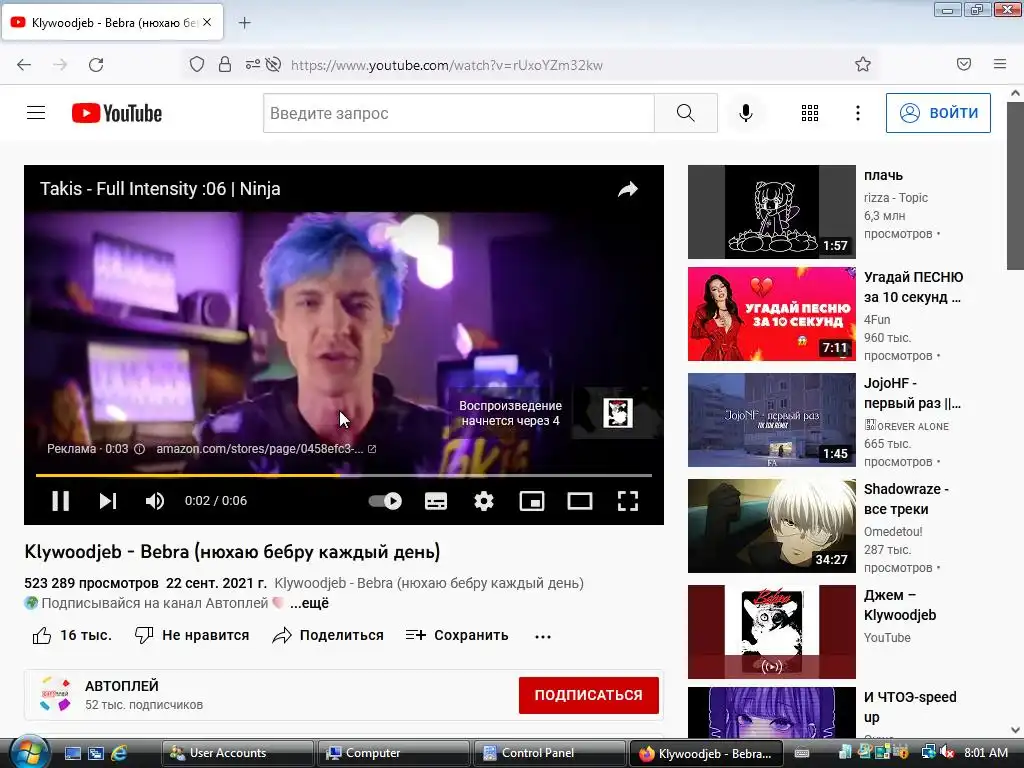Click the Не нравится dislike button
Screen dimensions: 1024x768
coord(191,635)
